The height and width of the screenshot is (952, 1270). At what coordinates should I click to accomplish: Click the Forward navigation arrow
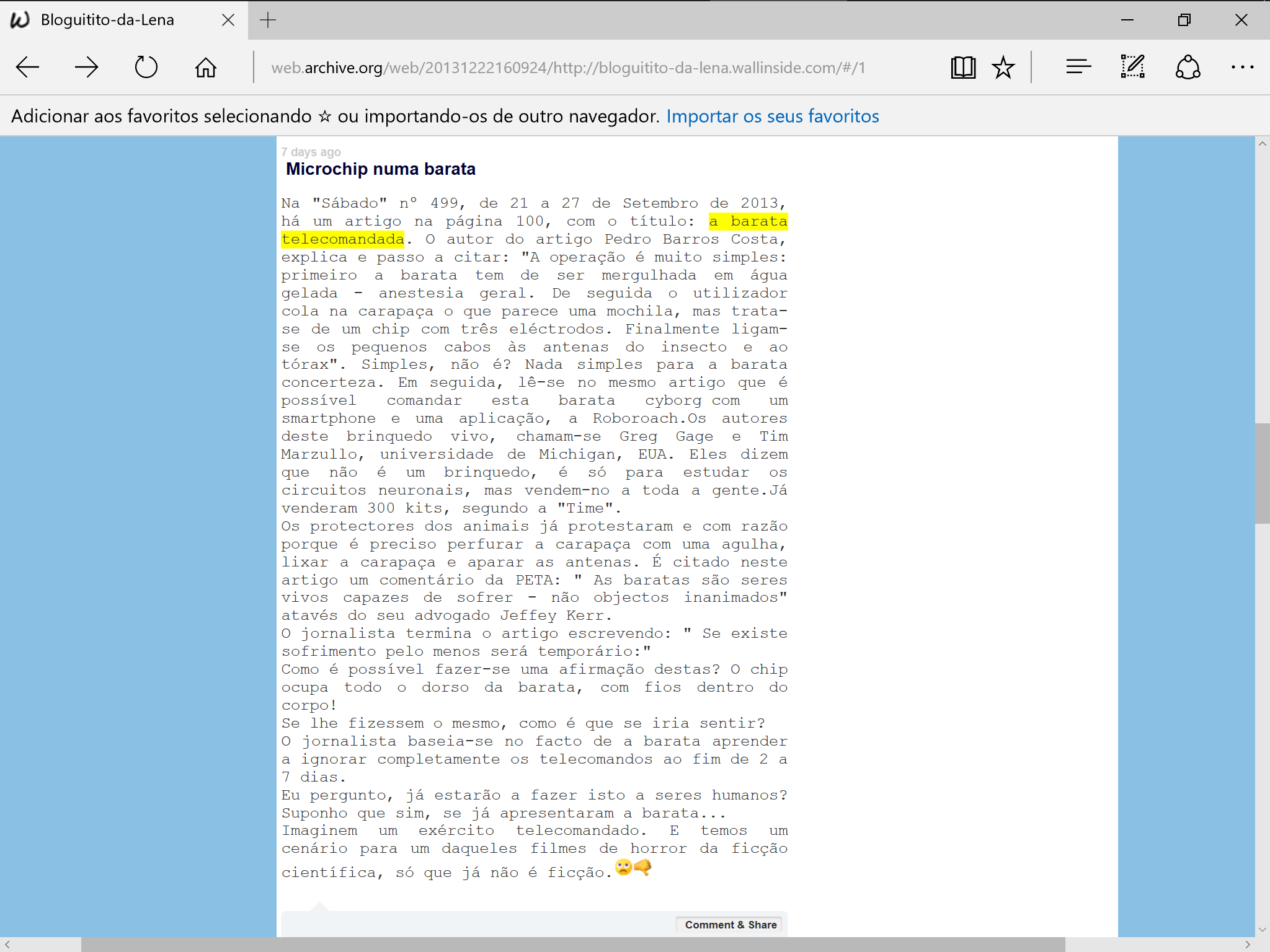(86, 67)
